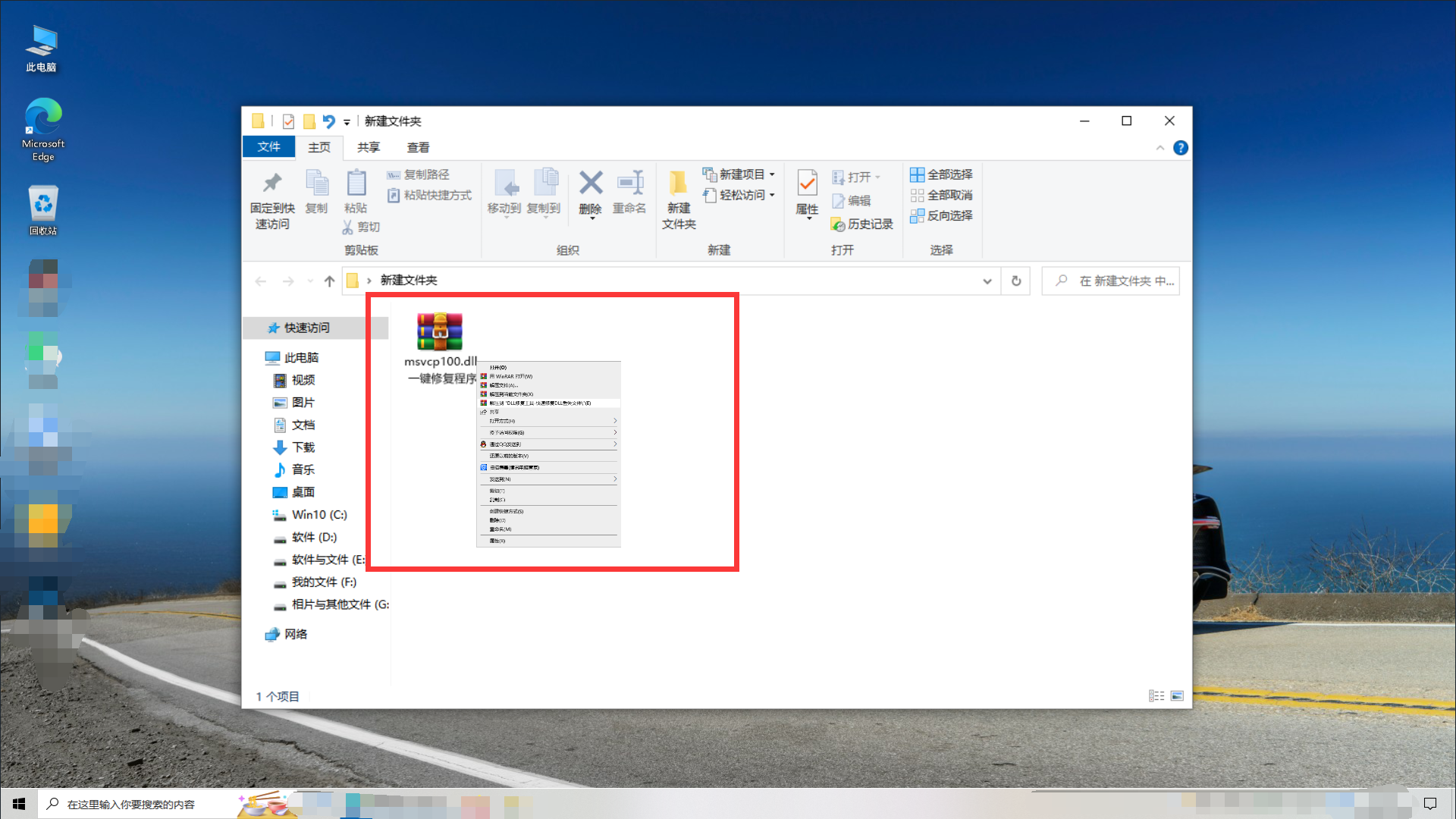Expand the address bar history dropdown
The height and width of the screenshot is (819, 1456).
coord(987,281)
